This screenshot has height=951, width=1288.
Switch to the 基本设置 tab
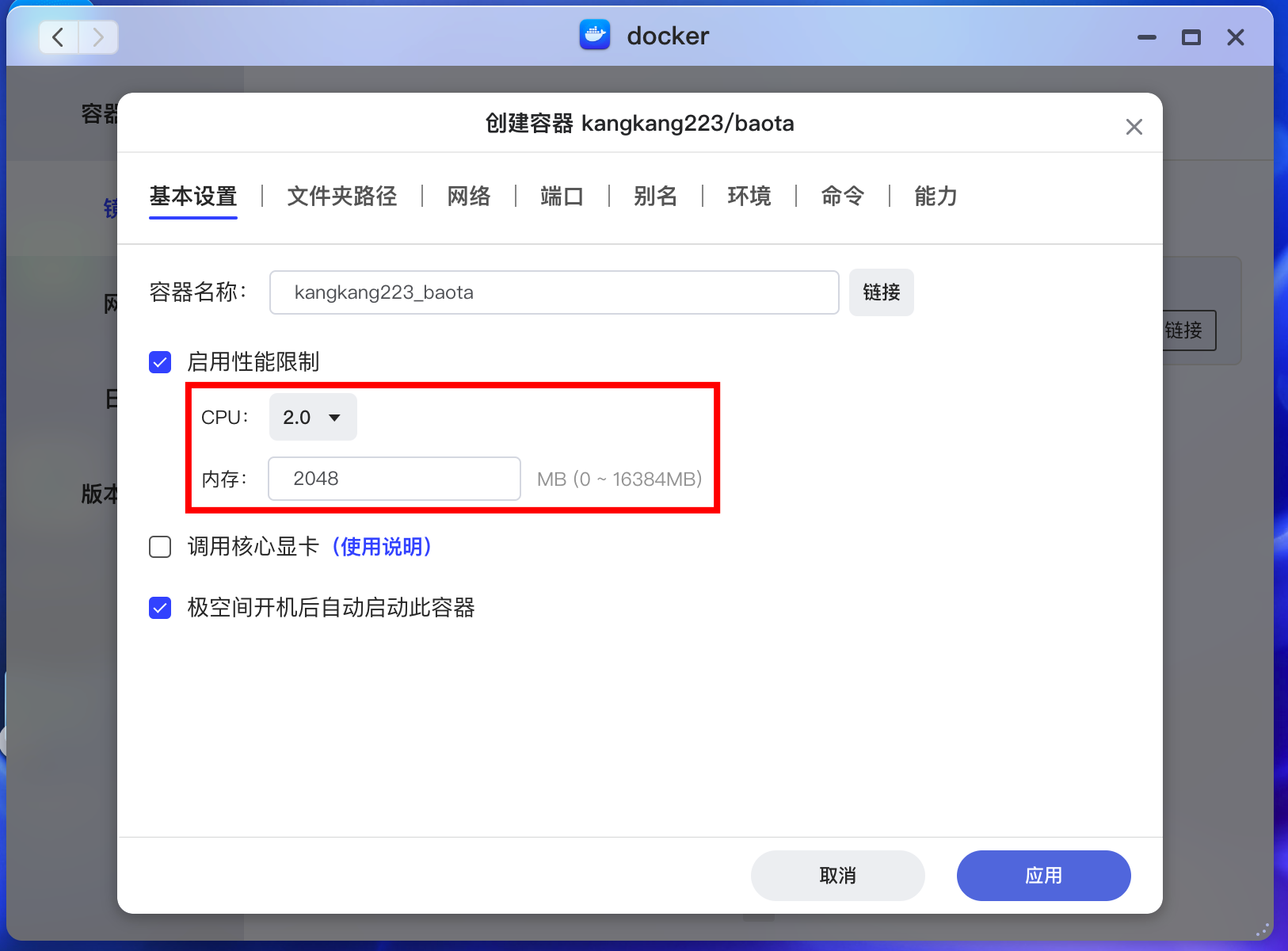(193, 196)
